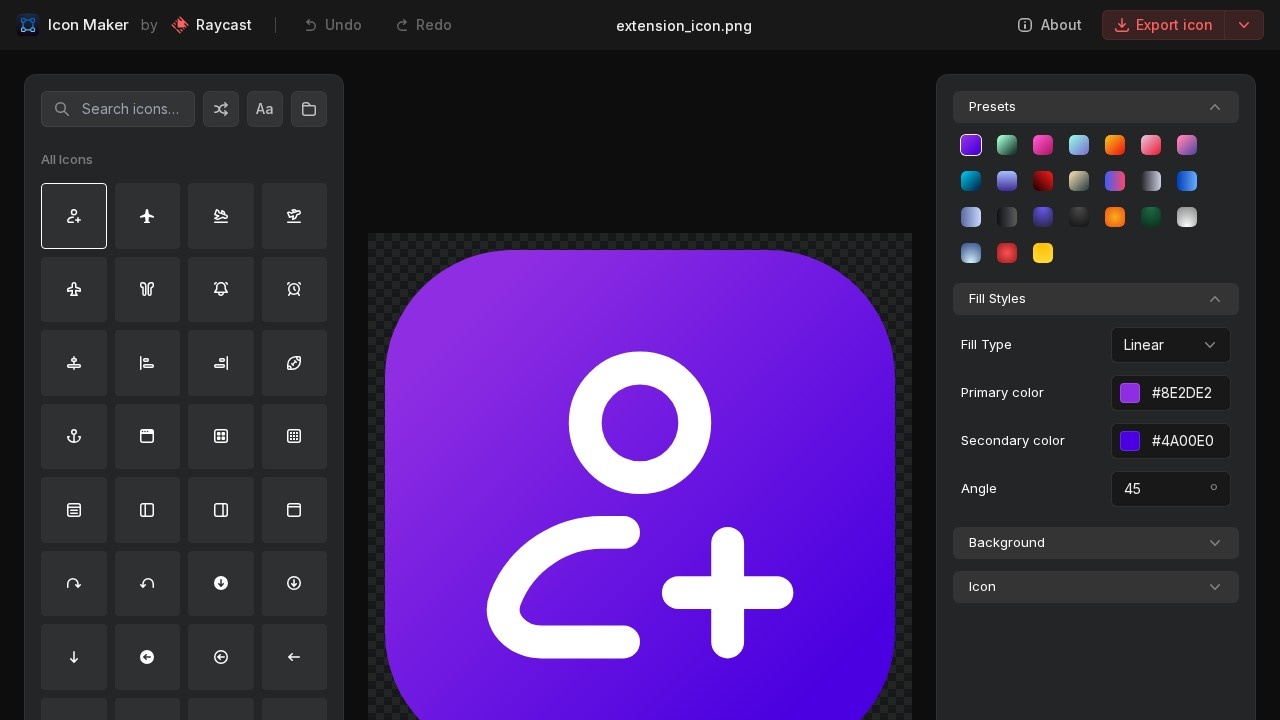Collapse the Presets section
The height and width of the screenshot is (720, 1280).
coord(1096,107)
